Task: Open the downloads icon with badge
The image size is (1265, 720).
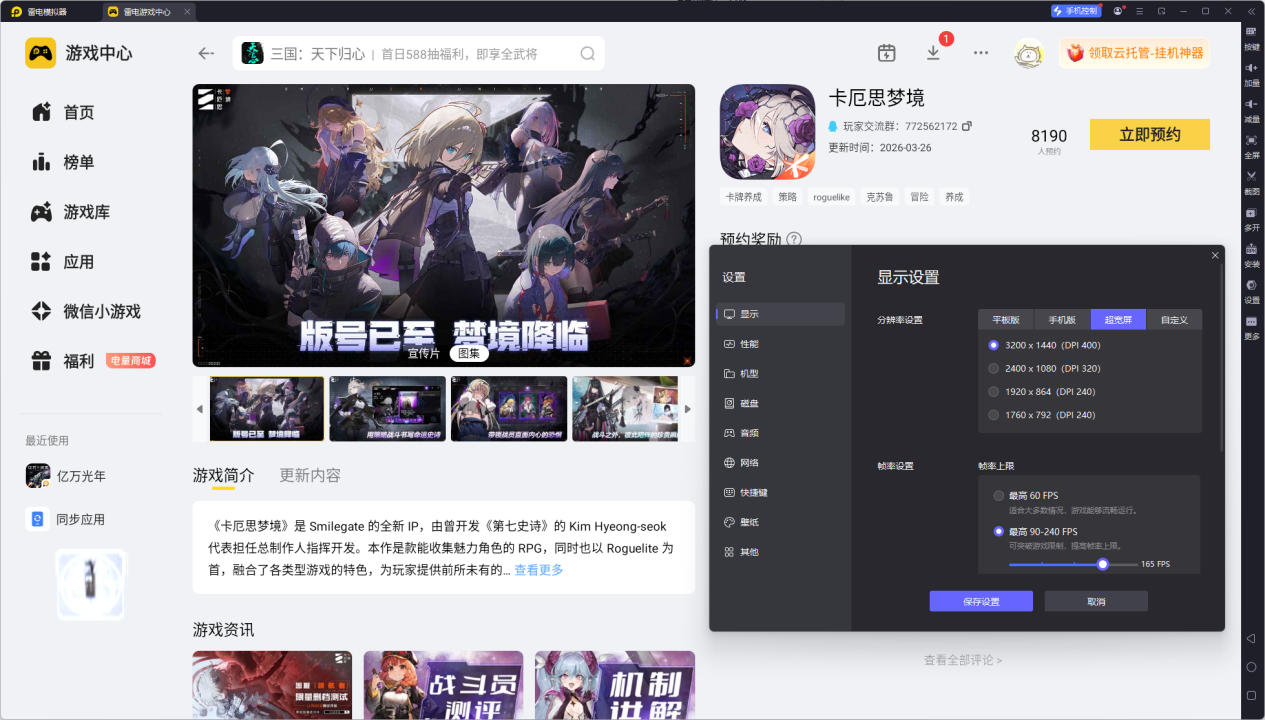Action: point(933,53)
